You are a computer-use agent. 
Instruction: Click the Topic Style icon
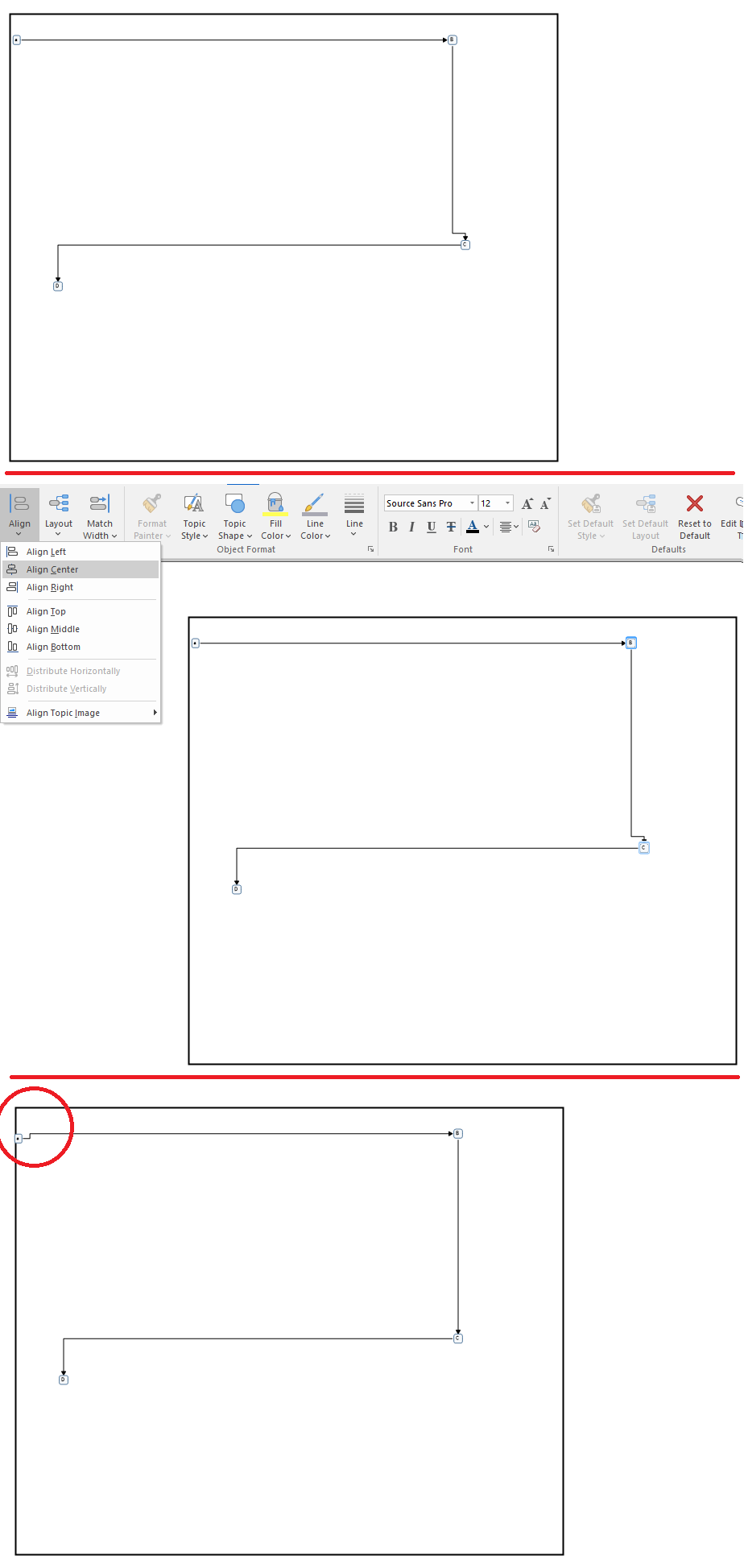[194, 505]
